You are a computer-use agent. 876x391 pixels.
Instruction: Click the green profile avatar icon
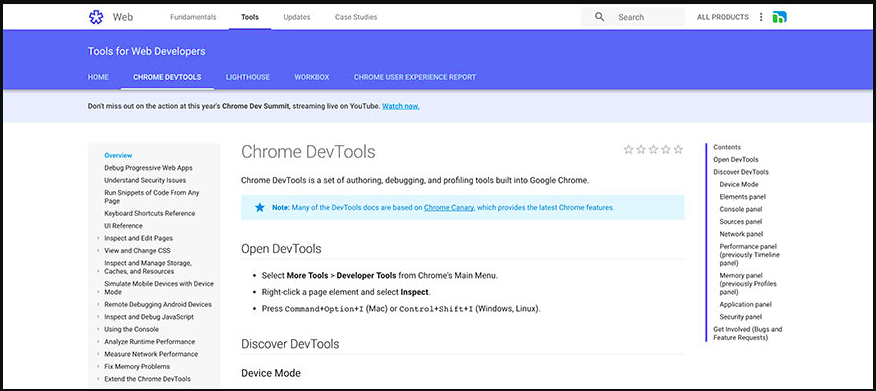pyautogui.click(x=779, y=17)
